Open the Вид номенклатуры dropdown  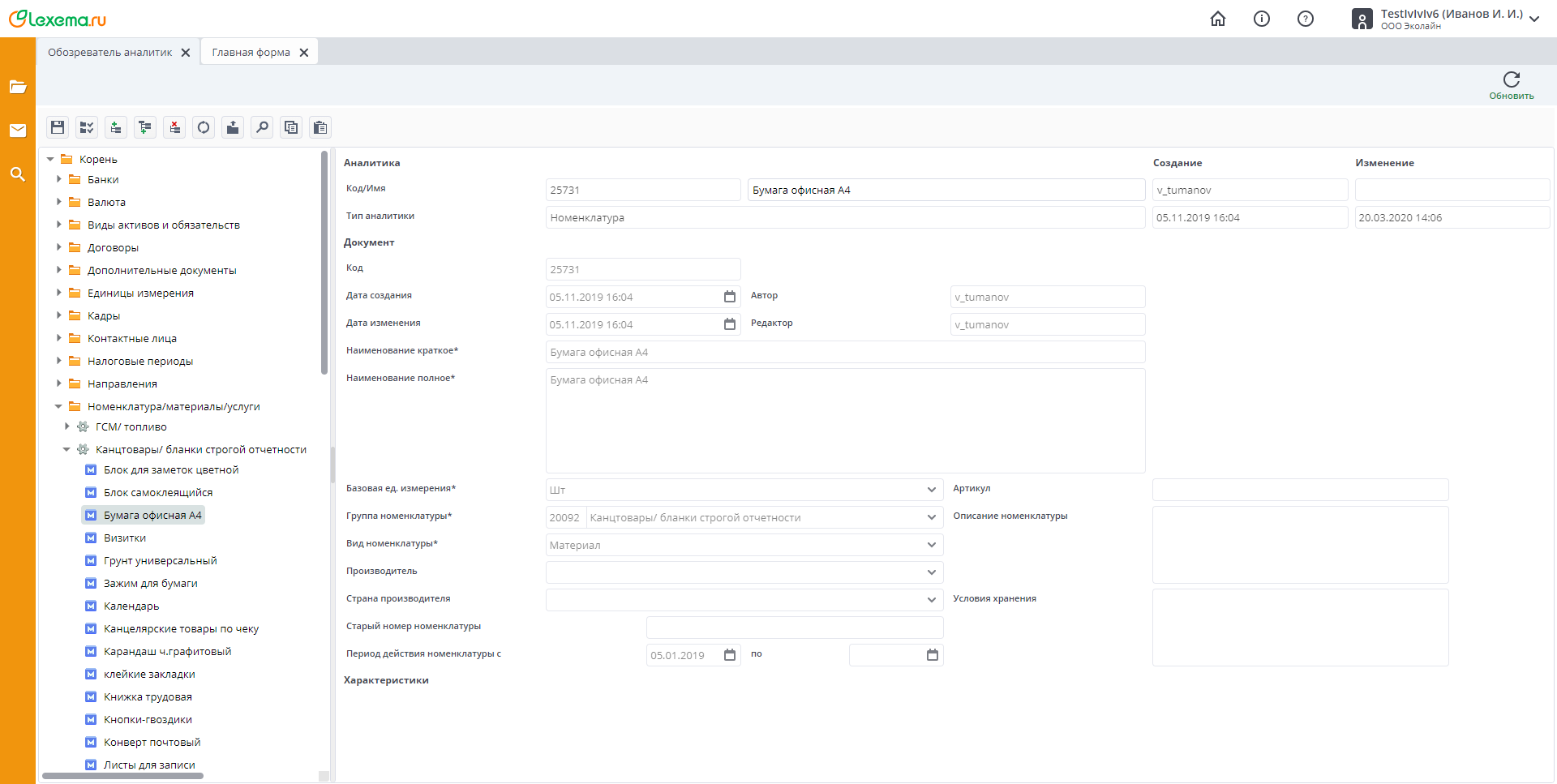pos(931,545)
